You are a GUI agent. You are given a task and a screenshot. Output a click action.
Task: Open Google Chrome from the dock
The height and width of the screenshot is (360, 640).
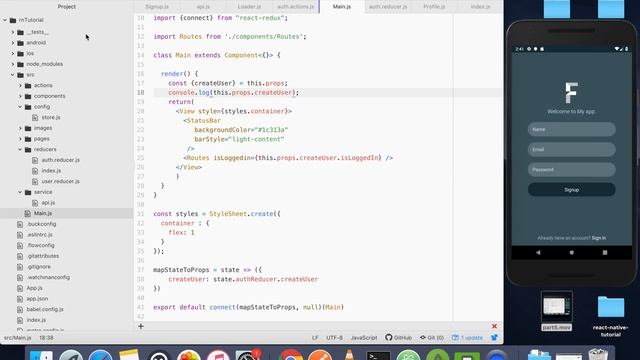point(291,356)
